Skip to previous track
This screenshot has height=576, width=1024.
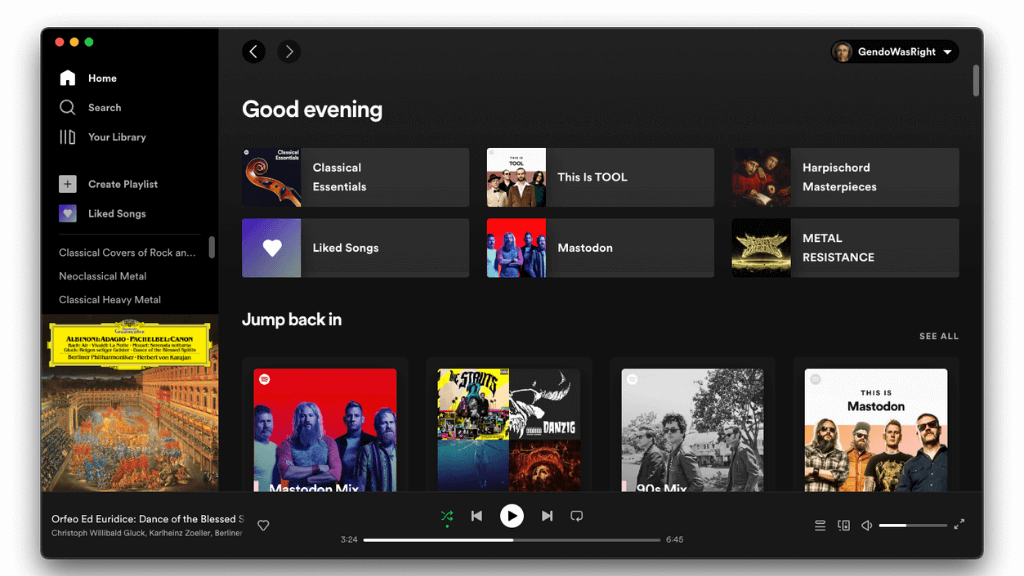coord(477,516)
